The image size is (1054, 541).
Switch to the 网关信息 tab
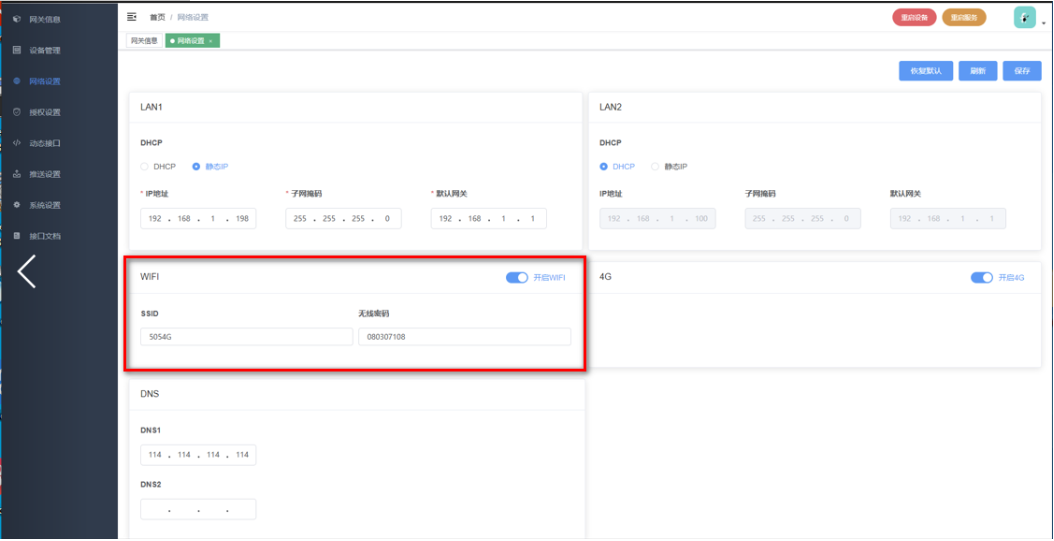(x=144, y=40)
